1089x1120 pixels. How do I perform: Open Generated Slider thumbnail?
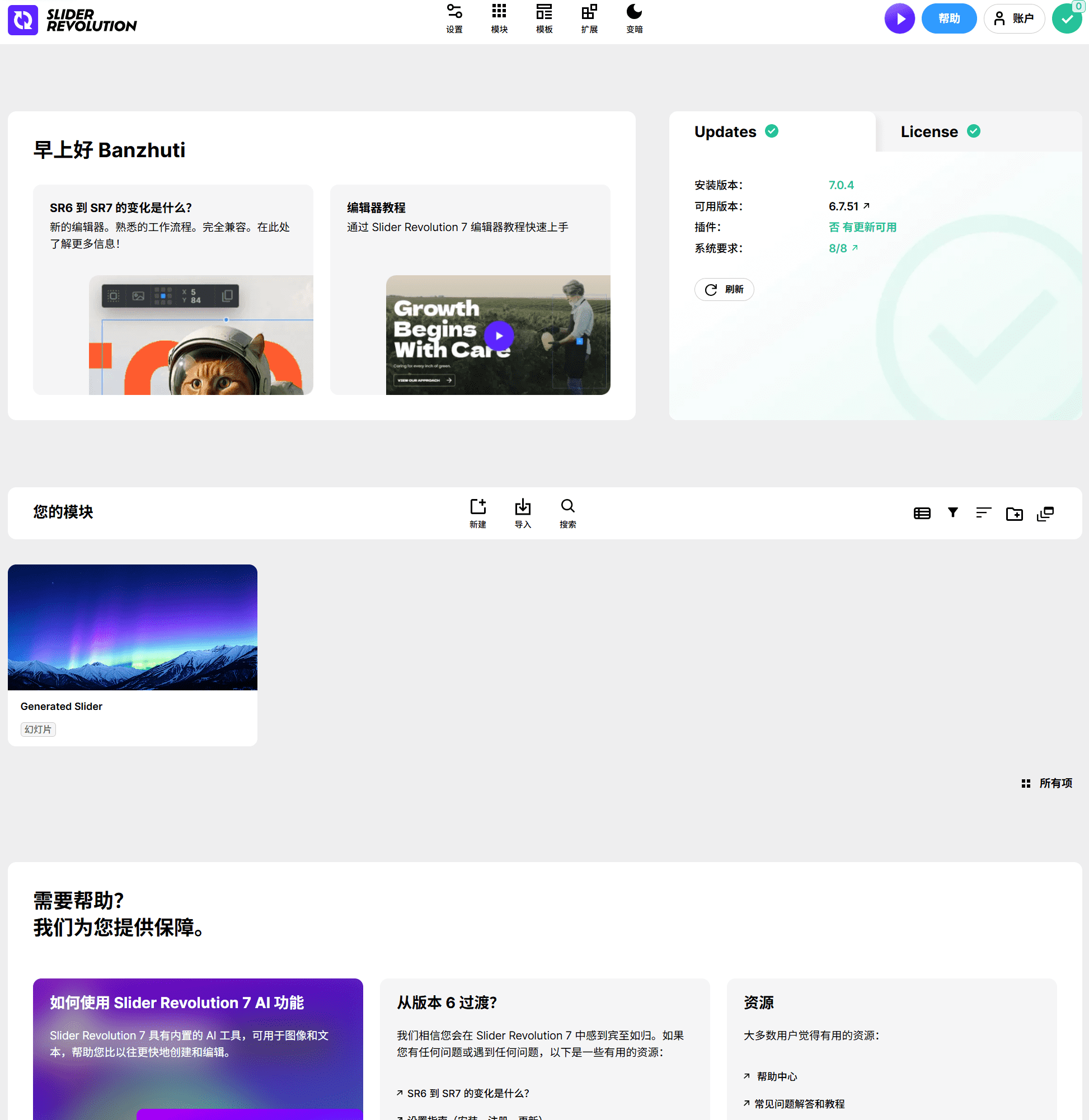pyautogui.click(x=133, y=628)
